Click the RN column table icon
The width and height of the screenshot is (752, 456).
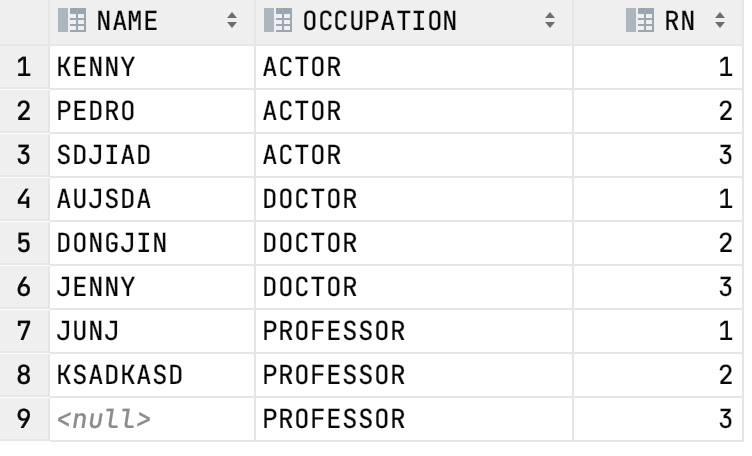[x=640, y=21]
